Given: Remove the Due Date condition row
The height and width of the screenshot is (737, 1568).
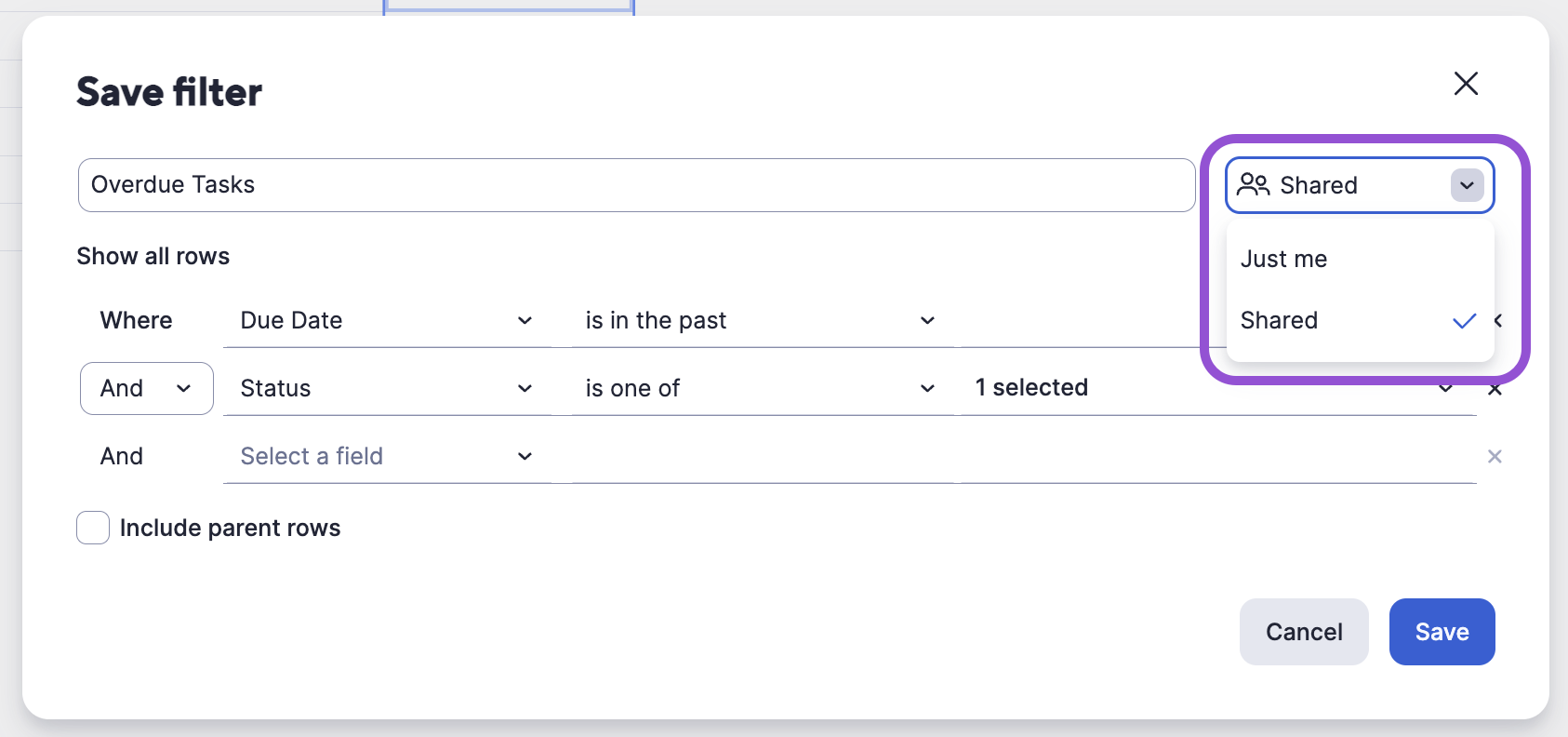Looking at the screenshot, I should point(1498,321).
